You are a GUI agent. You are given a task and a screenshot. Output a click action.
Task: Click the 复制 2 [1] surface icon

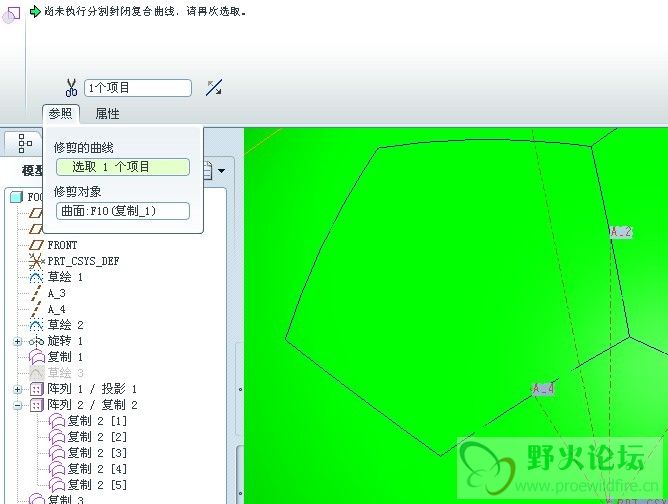click(x=57, y=421)
